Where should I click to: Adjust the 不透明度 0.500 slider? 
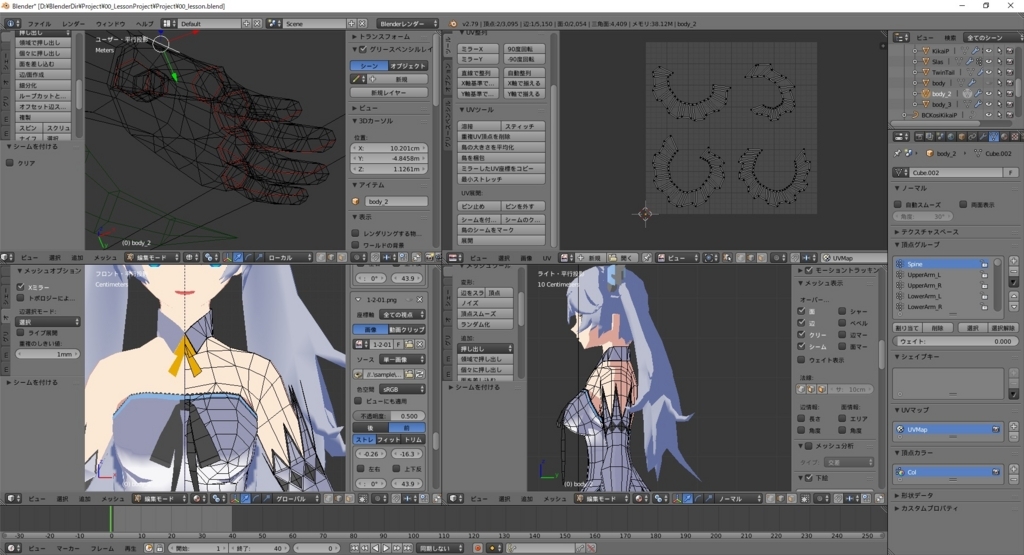(x=390, y=416)
